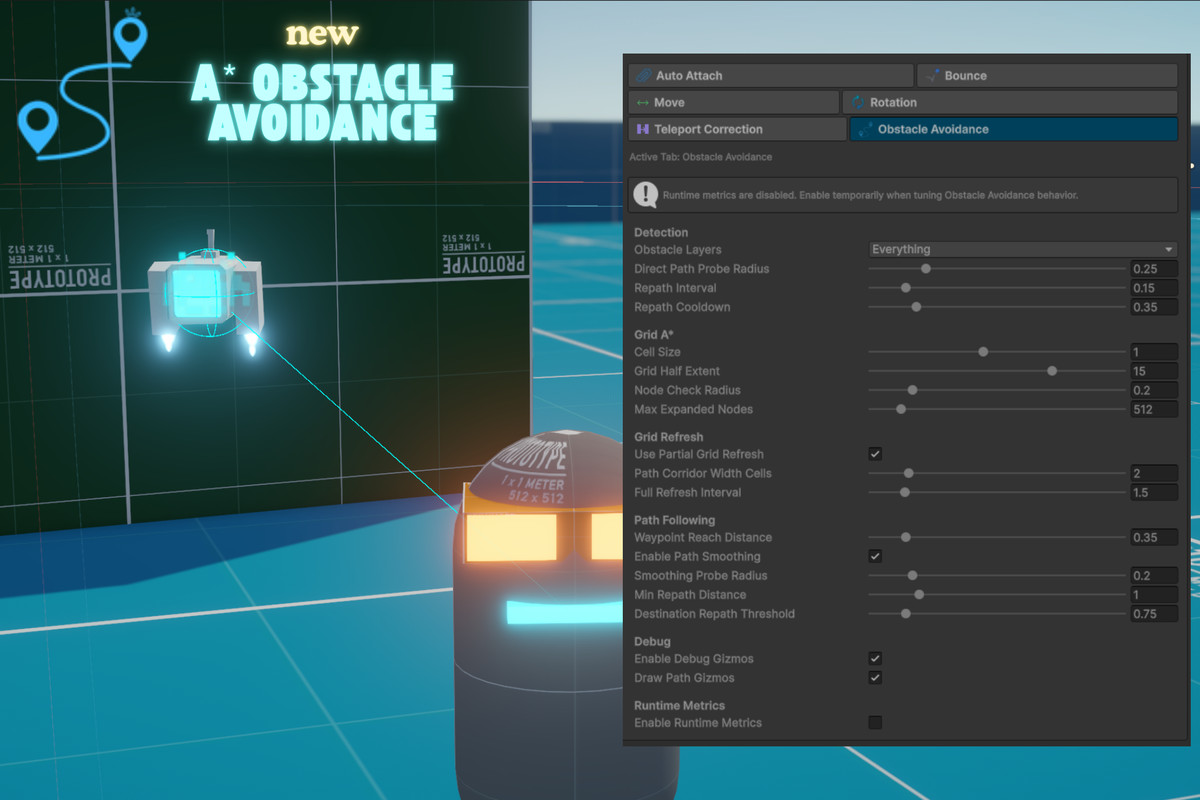1200x800 pixels.
Task: Open the Auto Attach tab
Action: pyautogui.click(x=770, y=76)
